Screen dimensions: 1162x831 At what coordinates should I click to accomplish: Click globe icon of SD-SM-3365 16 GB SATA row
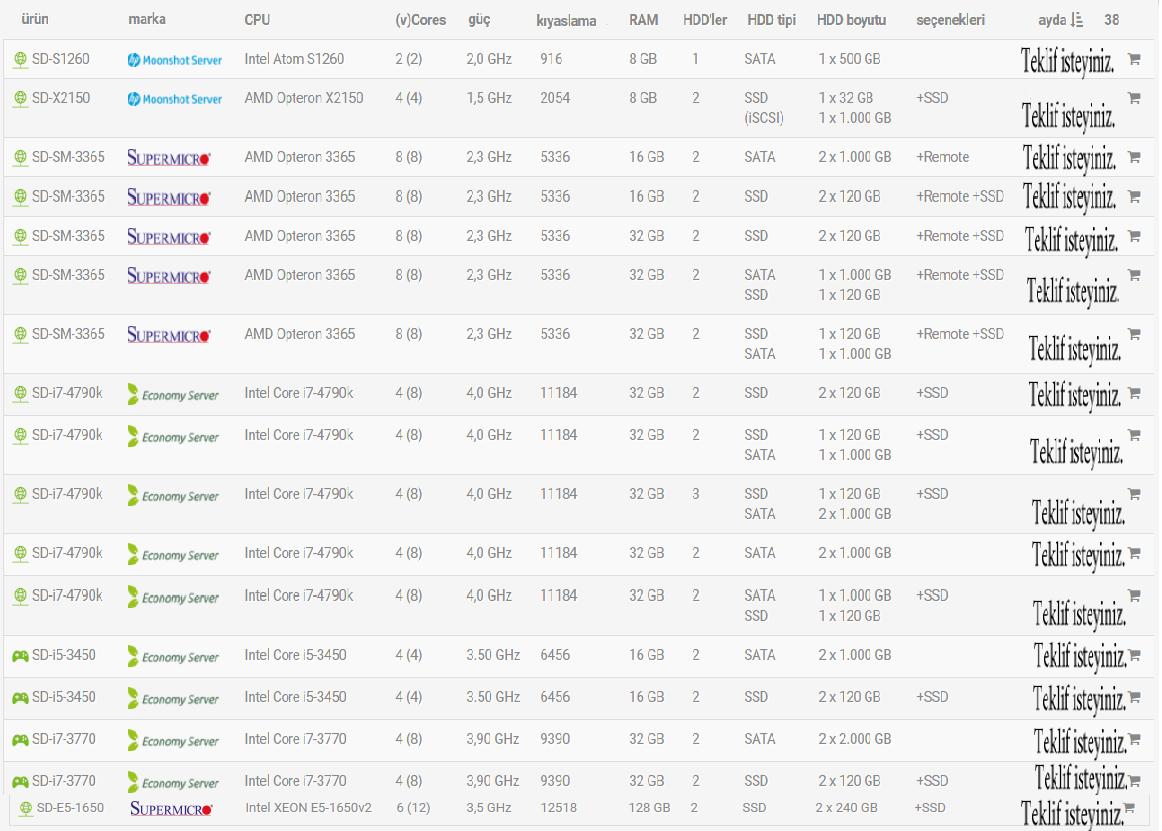click(20, 157)
